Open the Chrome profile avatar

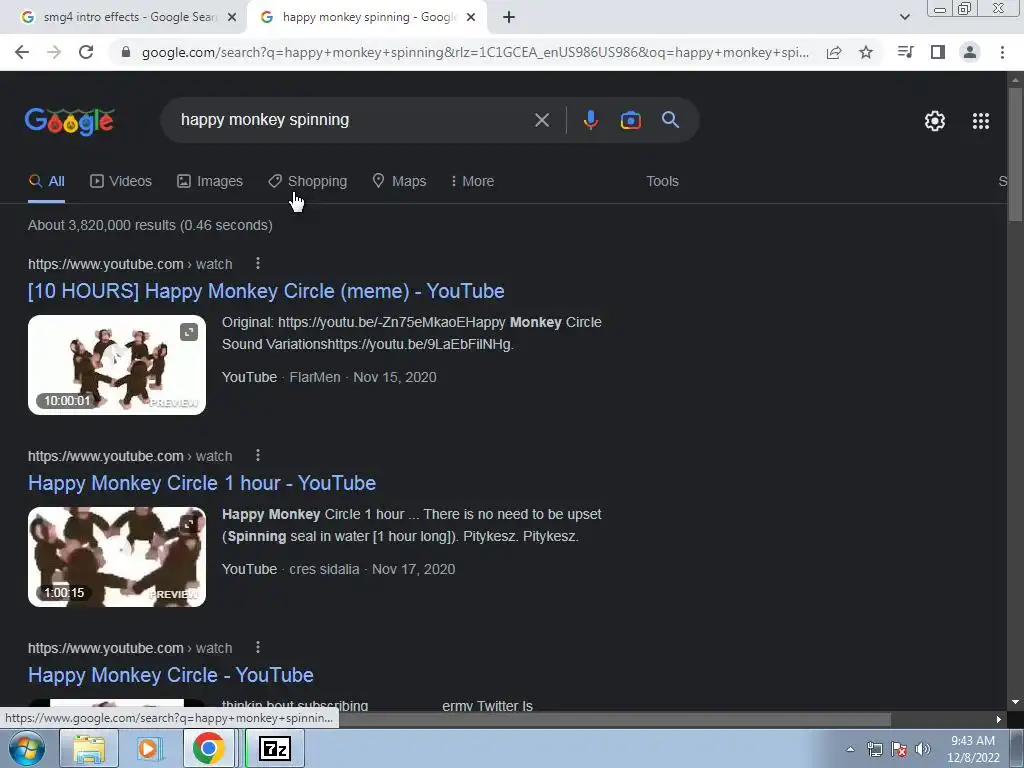[970, 52]
